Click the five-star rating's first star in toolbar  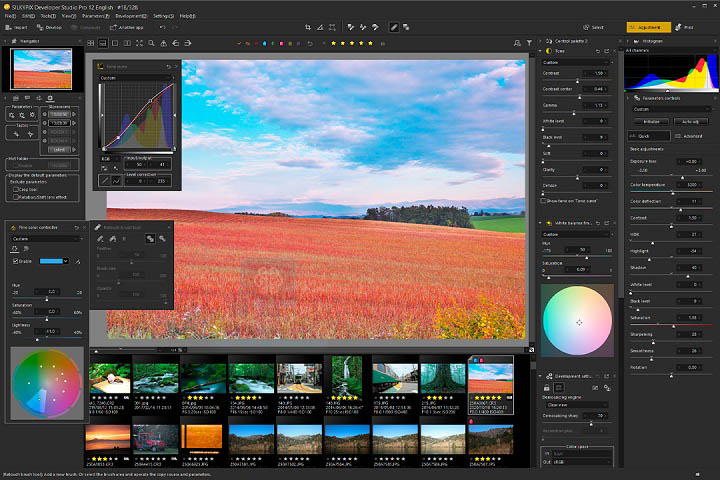(x=333, y=43)
